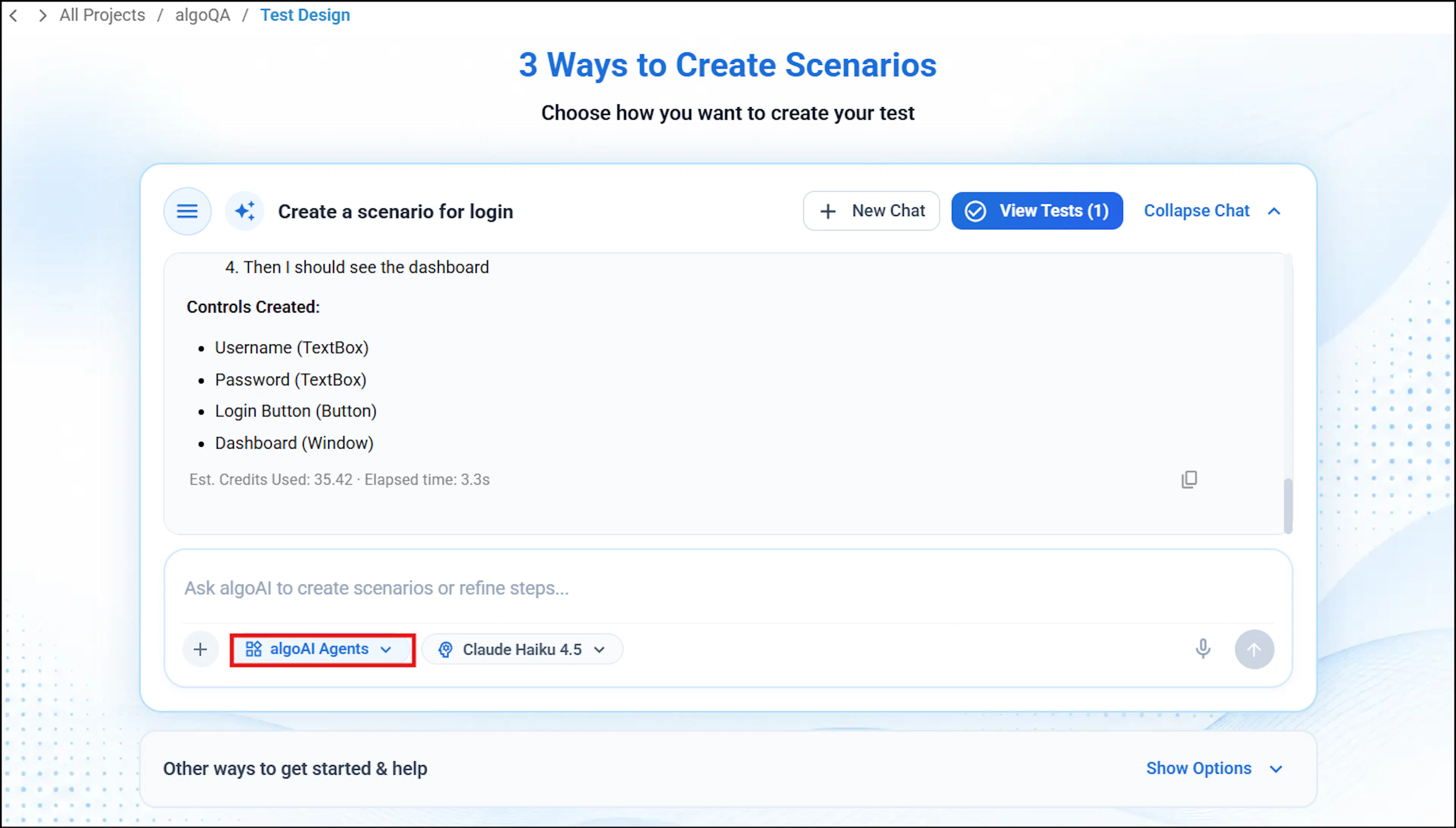Click the AI sparkle icon beside scenario title
Screen dimensions: 1456x828
point(245,211)
